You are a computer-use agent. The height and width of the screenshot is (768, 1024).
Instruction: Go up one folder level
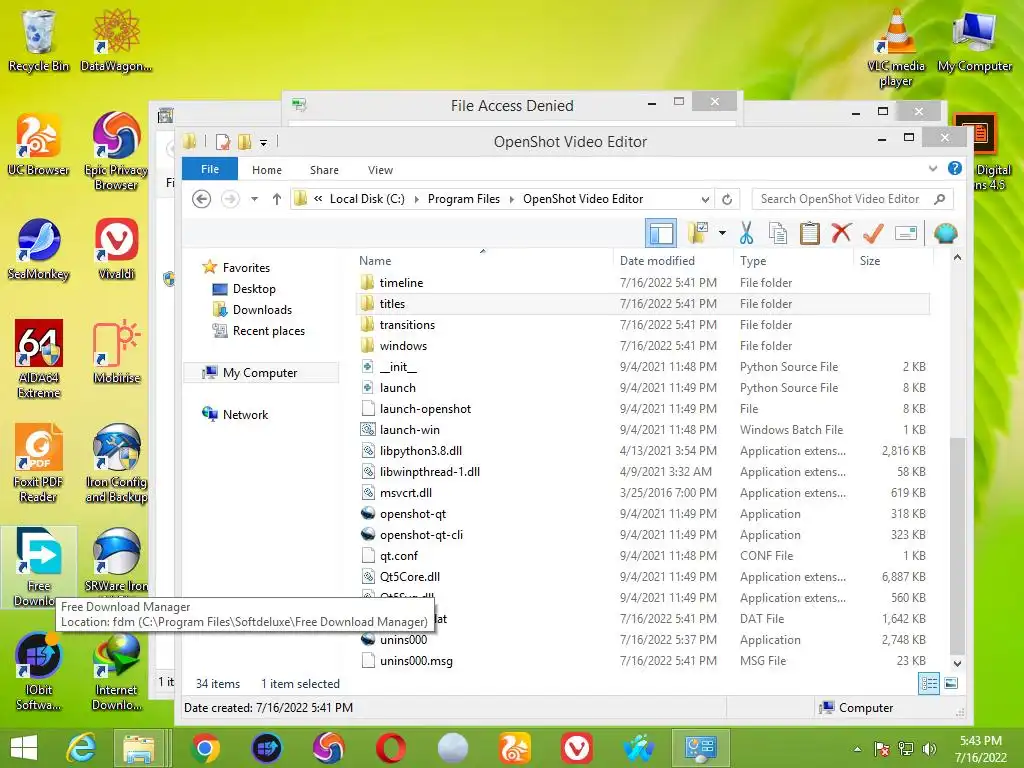277,199
